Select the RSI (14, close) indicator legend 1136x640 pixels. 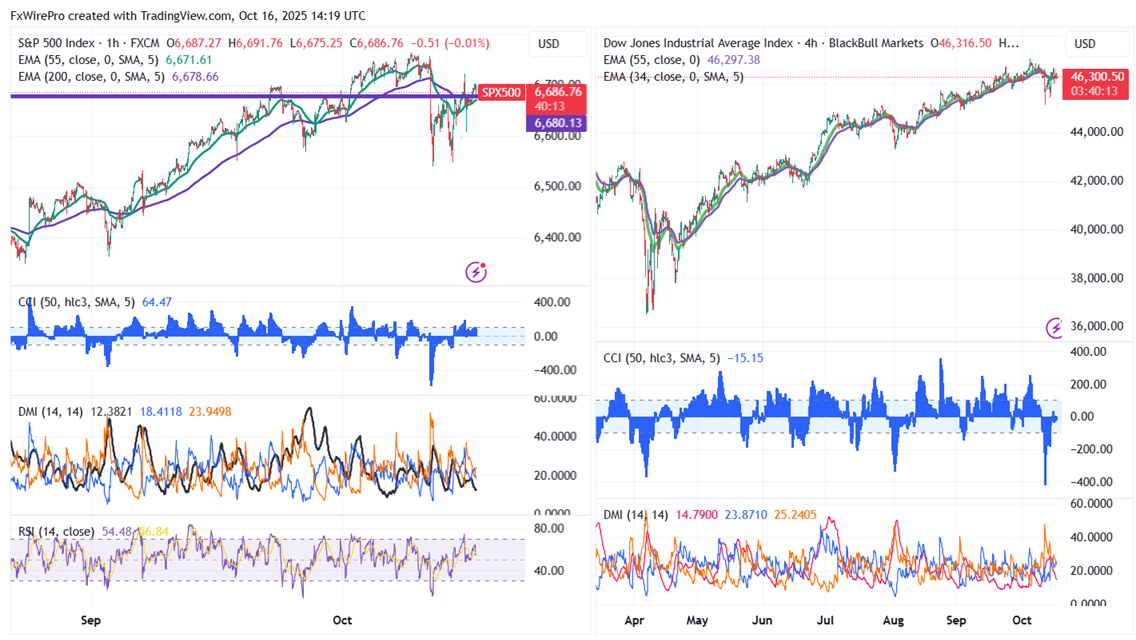57,532
